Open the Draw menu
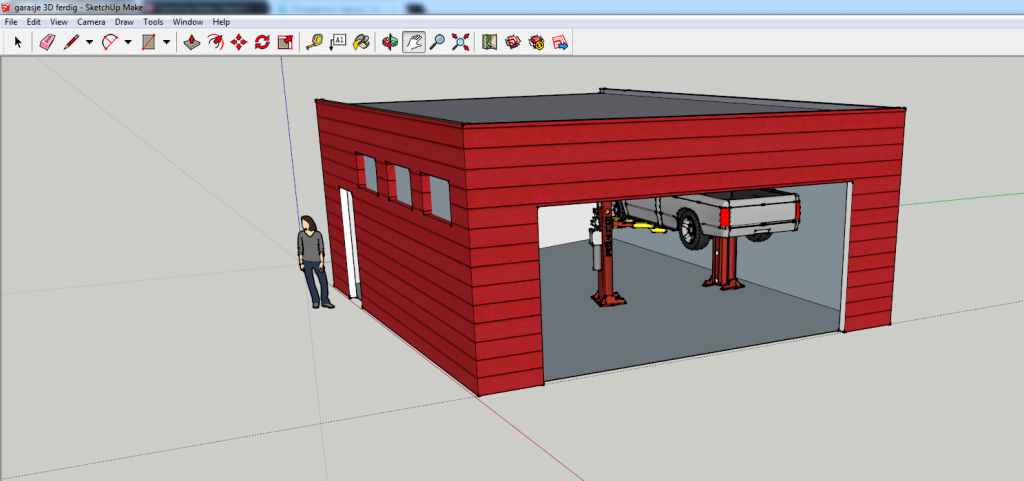This screenshot has height=481, width=1024. (x=124, y=21)
